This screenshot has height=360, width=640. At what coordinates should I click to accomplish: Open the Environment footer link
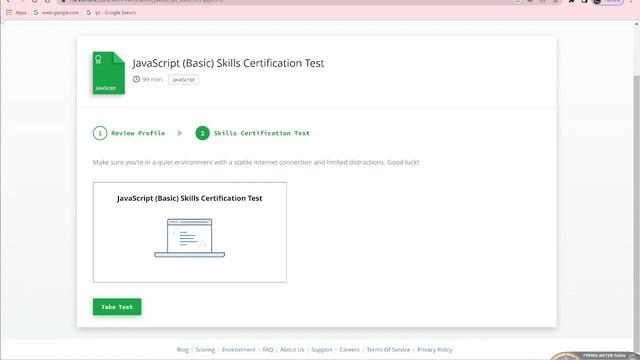pos(239,350)
